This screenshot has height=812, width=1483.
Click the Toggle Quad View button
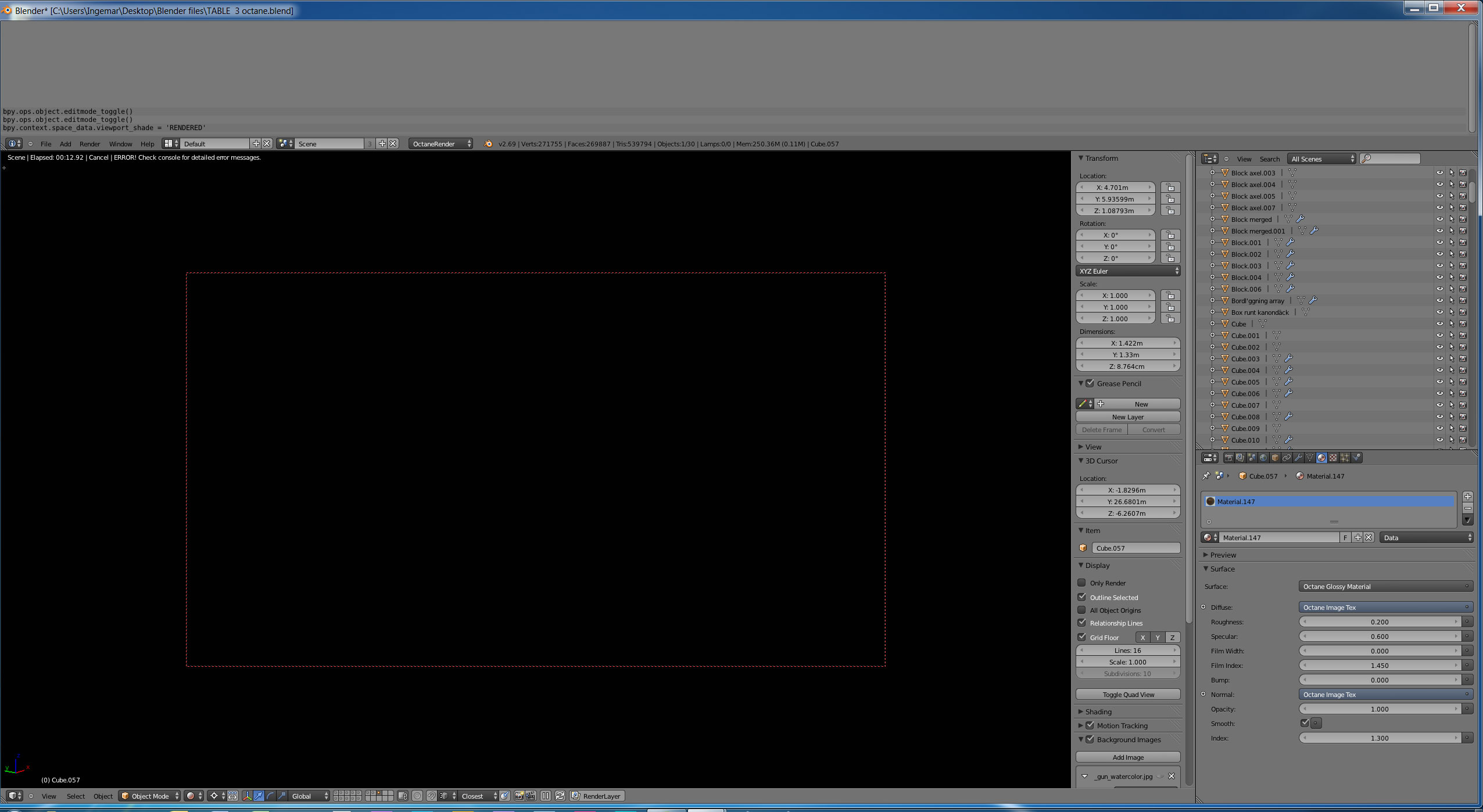click(x=1128, y=694)
